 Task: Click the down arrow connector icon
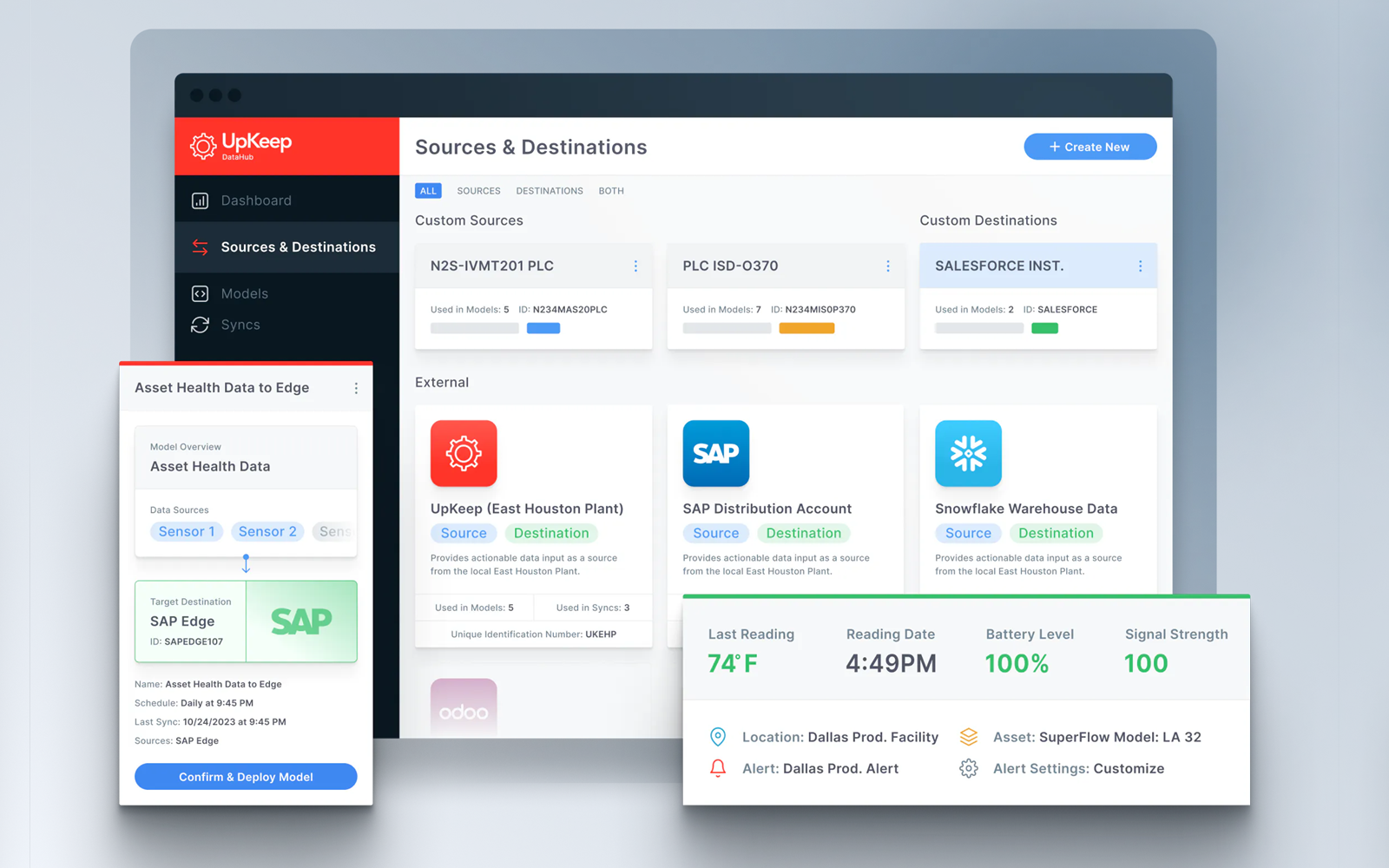(x=246, y=564)
